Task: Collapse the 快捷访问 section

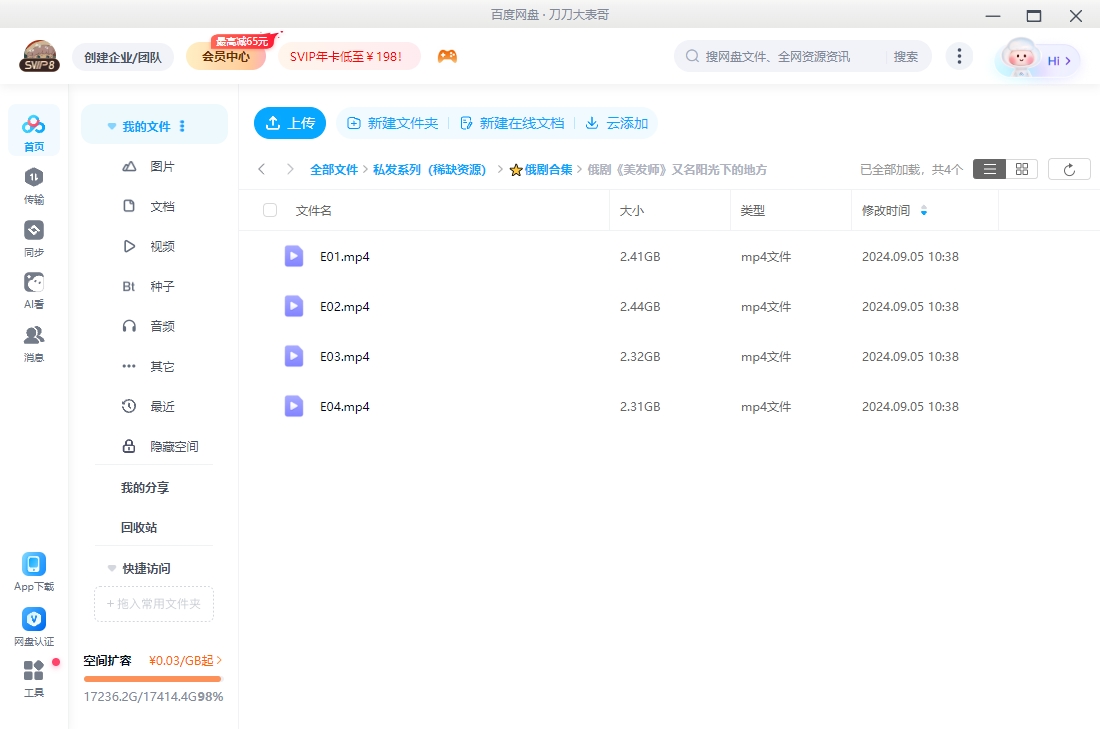Action: tap(111, 568)
